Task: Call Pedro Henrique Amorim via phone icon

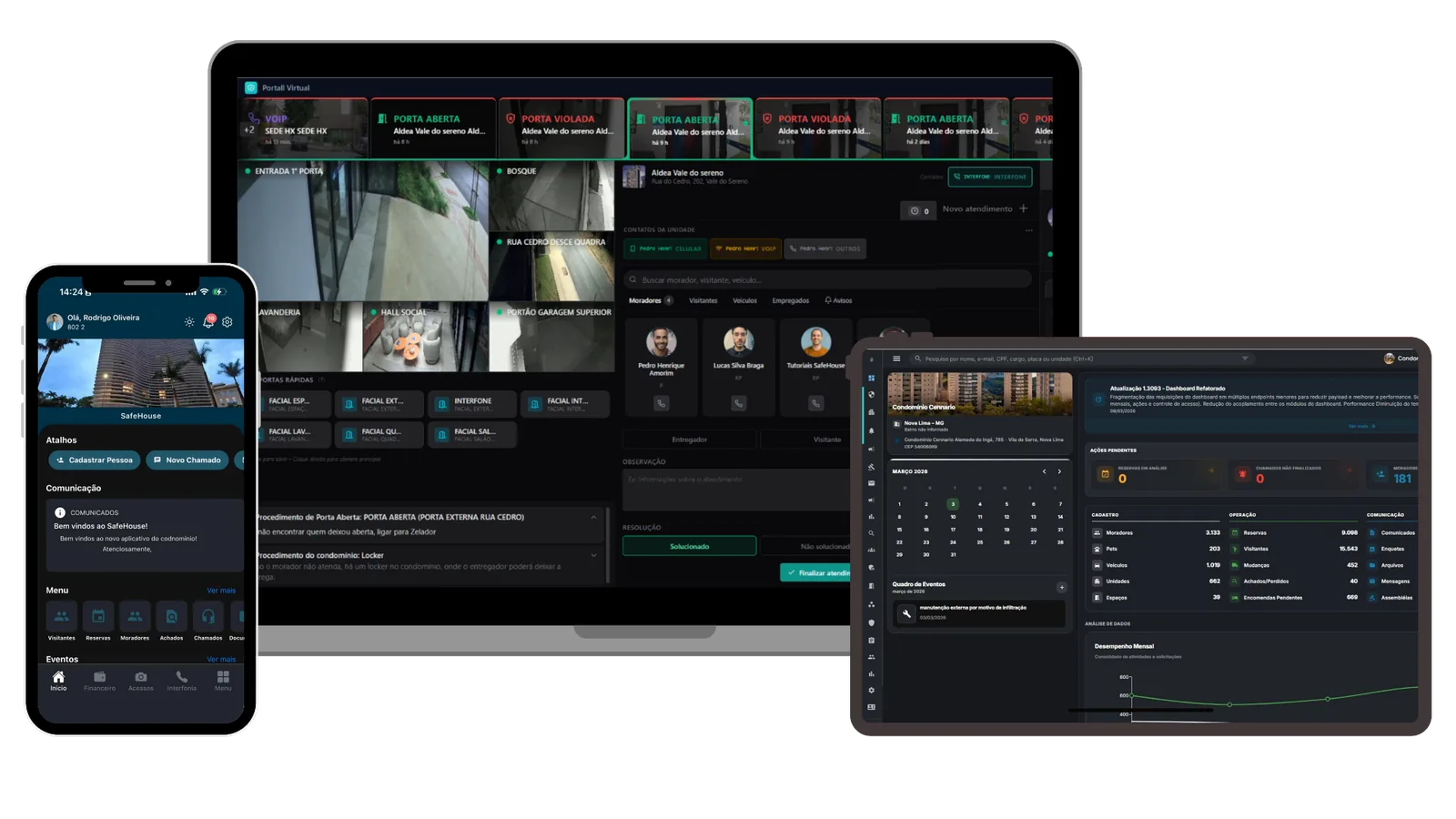Action: (662, 403)
